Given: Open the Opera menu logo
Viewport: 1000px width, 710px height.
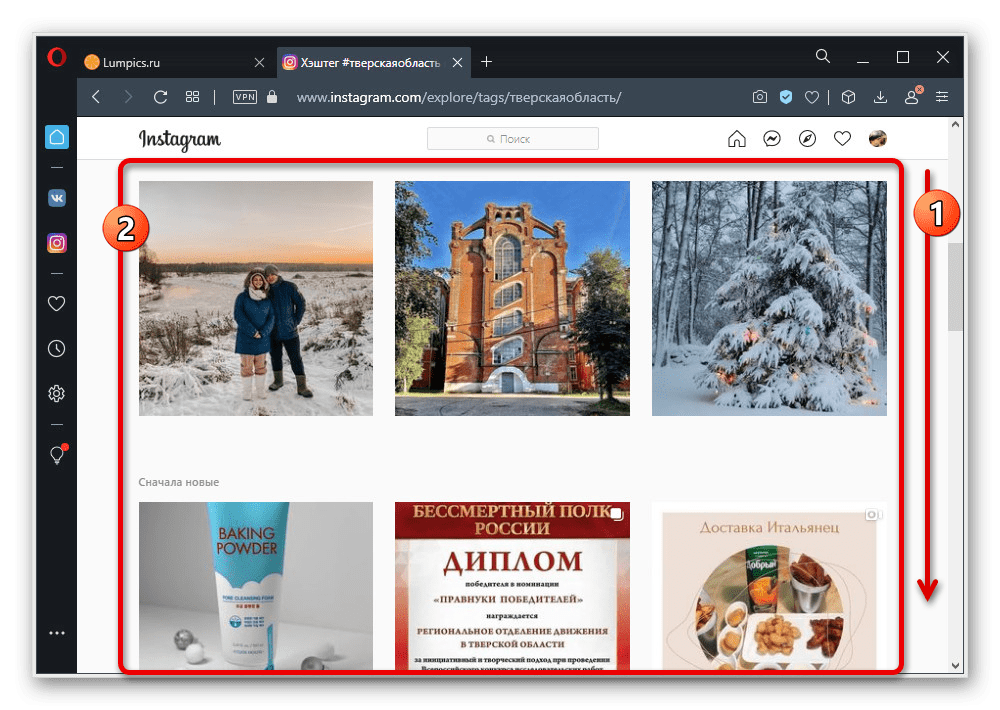Looking at the screenshot, I should coord(57,57).
